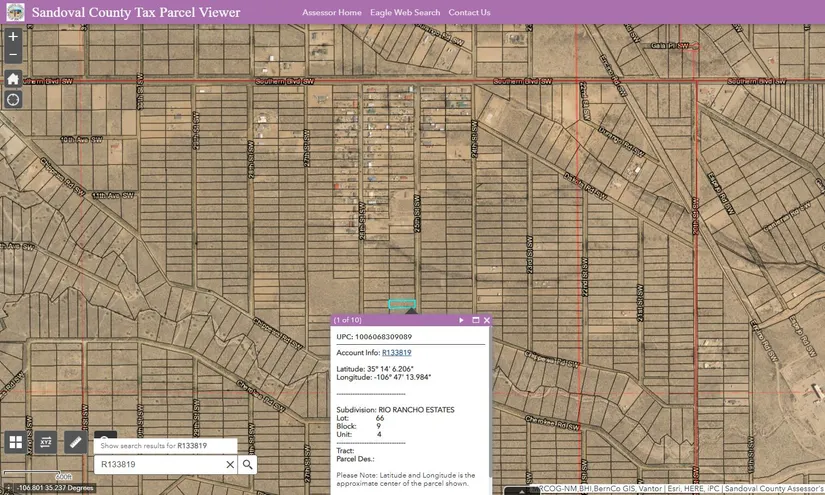Screen dimensions: 825x495
Task: Return map to default home extent
Action: coord(13,79)
